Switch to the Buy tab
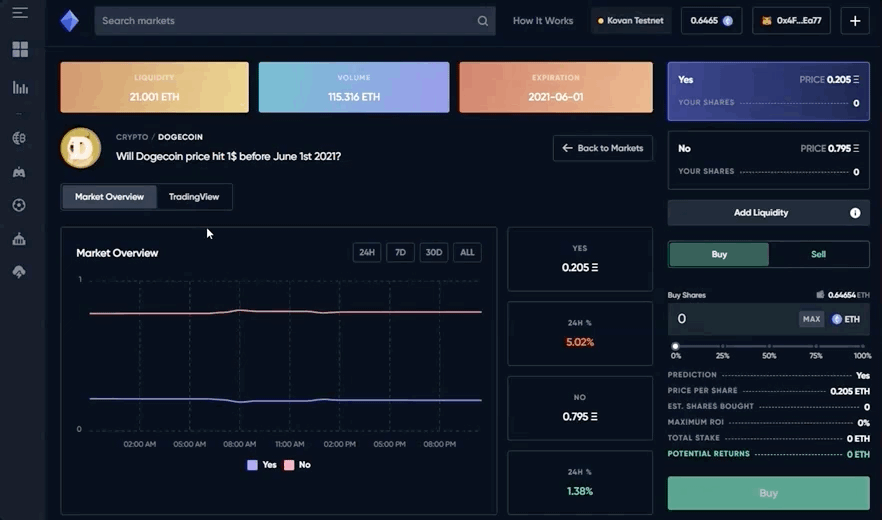Viewport: 882px width, 520px height. [719, 254]
